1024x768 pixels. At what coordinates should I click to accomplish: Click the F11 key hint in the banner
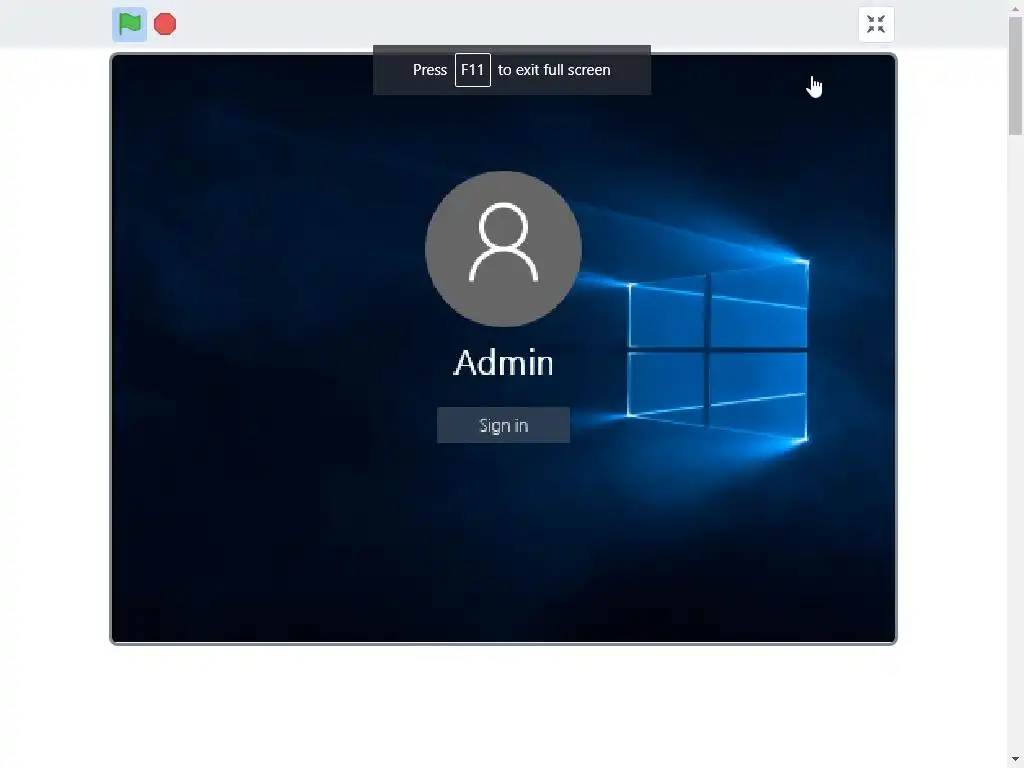(473, 70)
